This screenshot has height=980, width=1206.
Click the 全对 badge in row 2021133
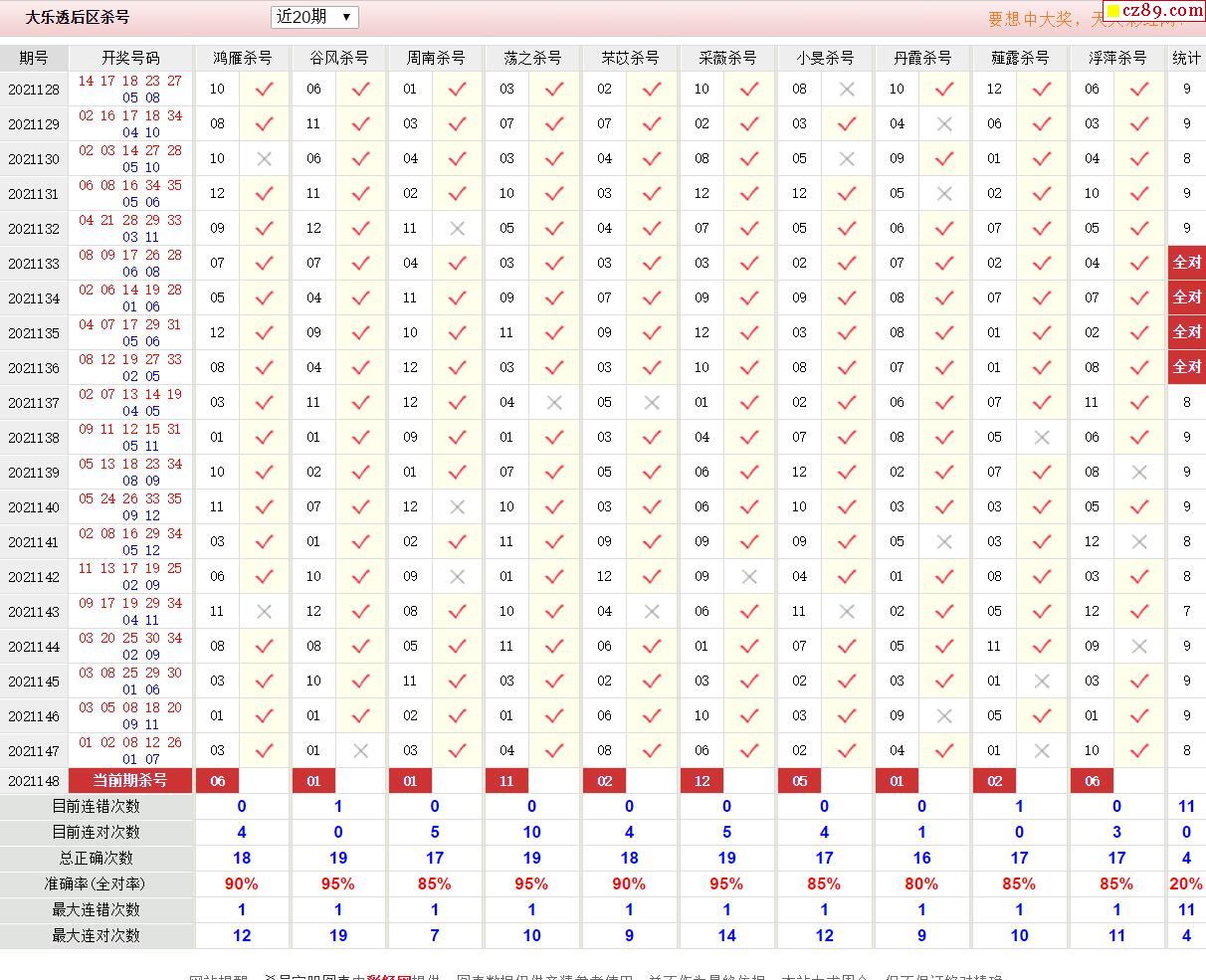click(1187, 263)
